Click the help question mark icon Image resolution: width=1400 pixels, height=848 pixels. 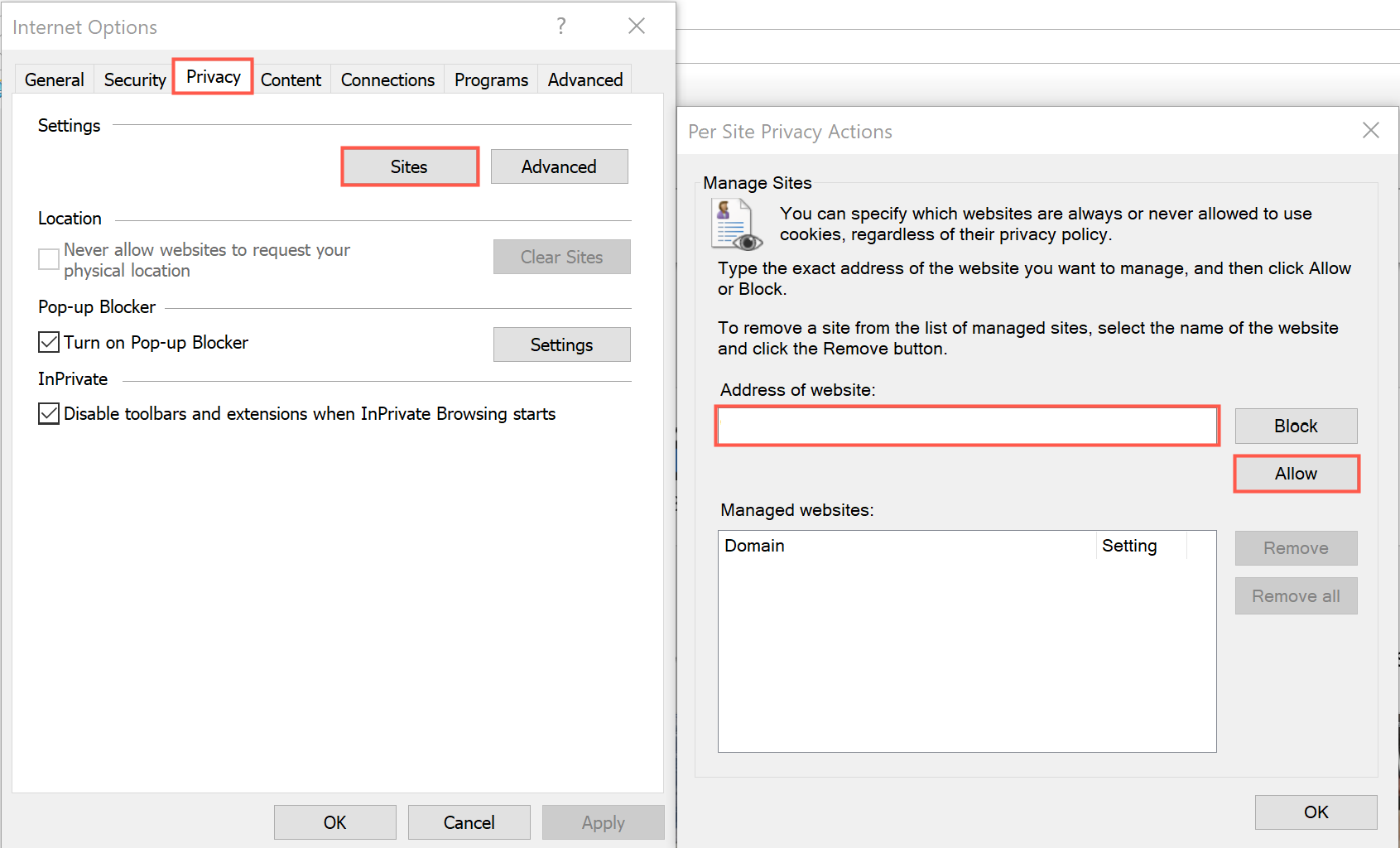561,26
